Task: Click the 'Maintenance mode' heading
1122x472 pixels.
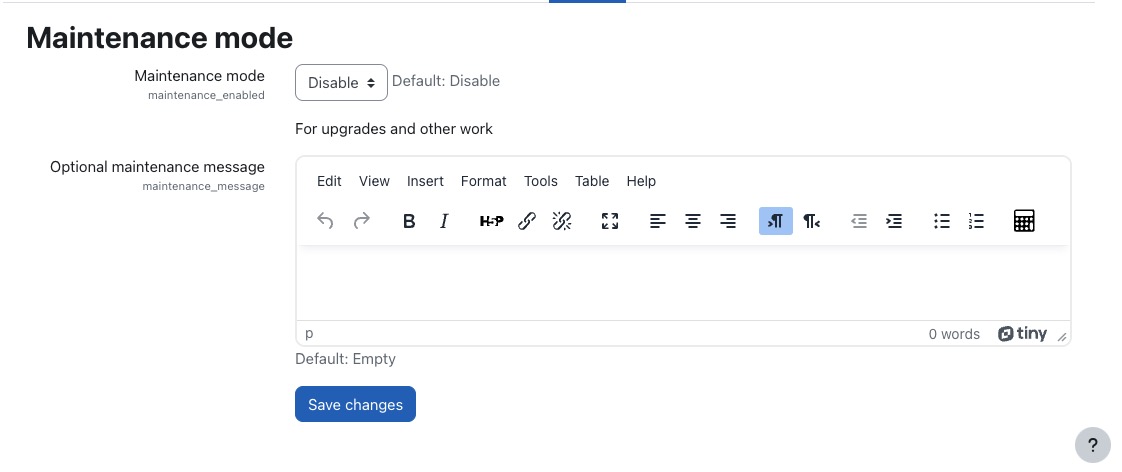Action: coord(160,38)
